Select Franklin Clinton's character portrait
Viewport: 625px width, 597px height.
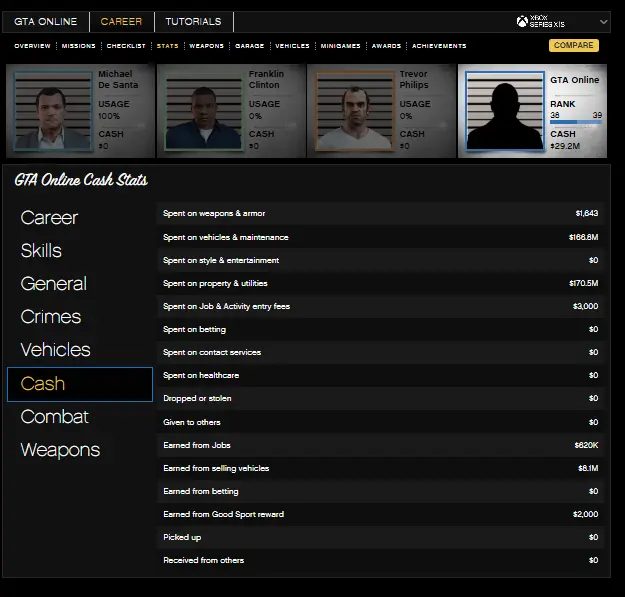[x=204, y=111]
